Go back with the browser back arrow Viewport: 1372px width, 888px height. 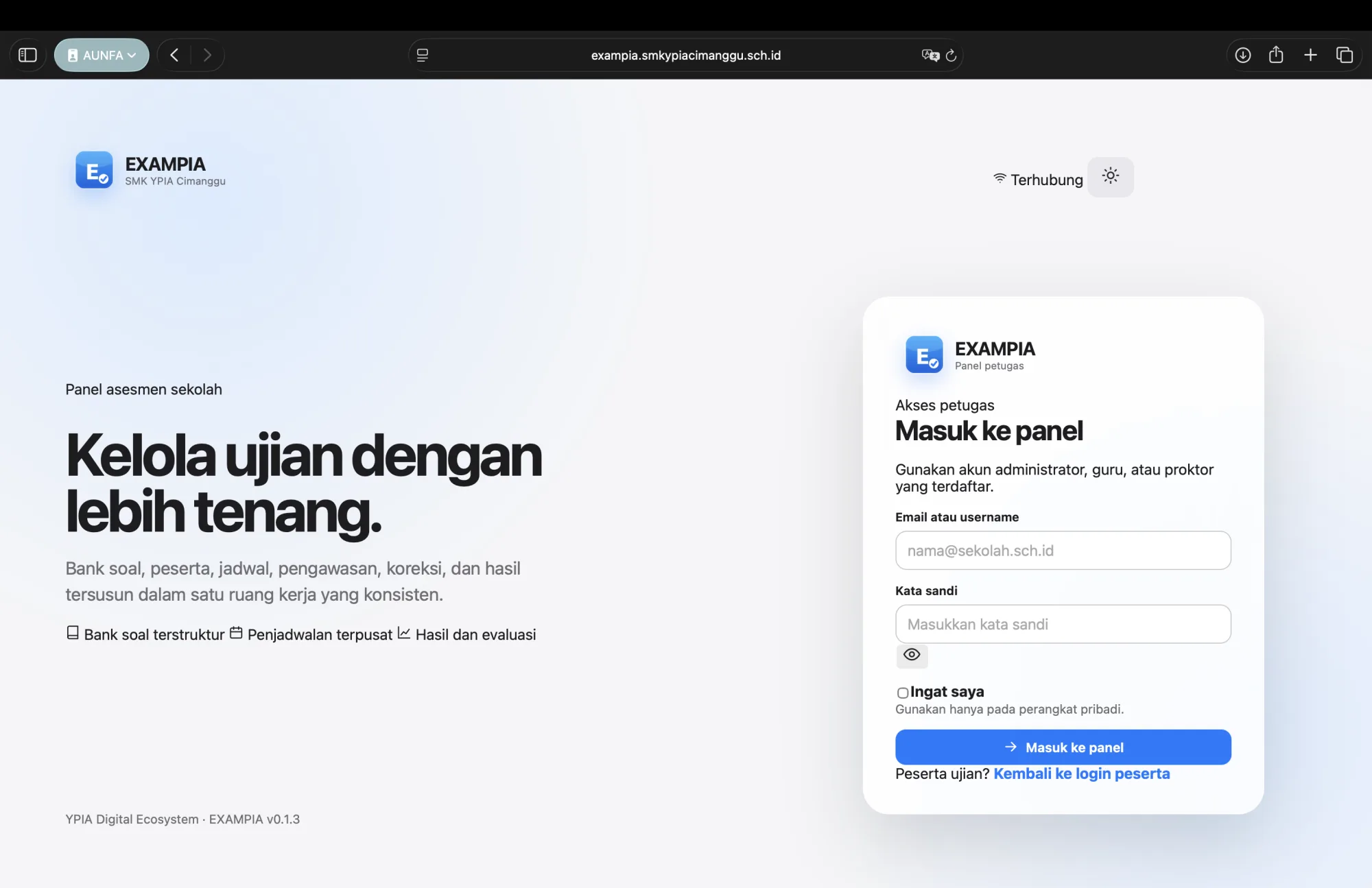pos(174,55)
